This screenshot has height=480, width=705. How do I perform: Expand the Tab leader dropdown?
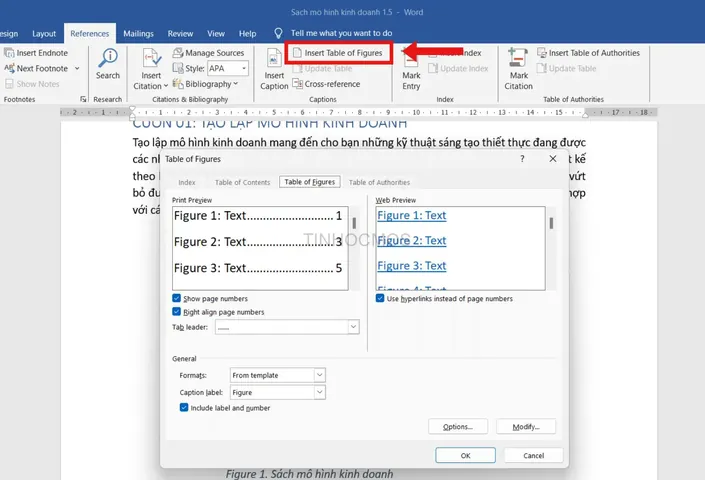[353, 327]
